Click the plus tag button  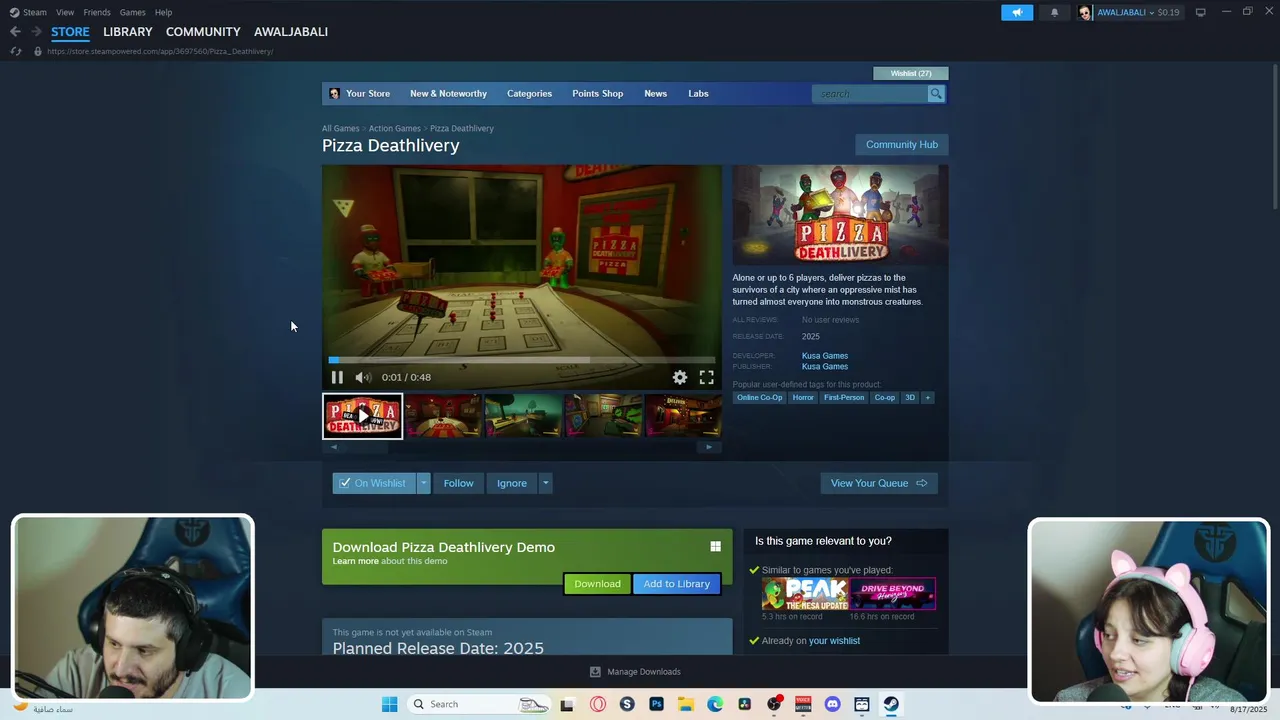point(927,397)
